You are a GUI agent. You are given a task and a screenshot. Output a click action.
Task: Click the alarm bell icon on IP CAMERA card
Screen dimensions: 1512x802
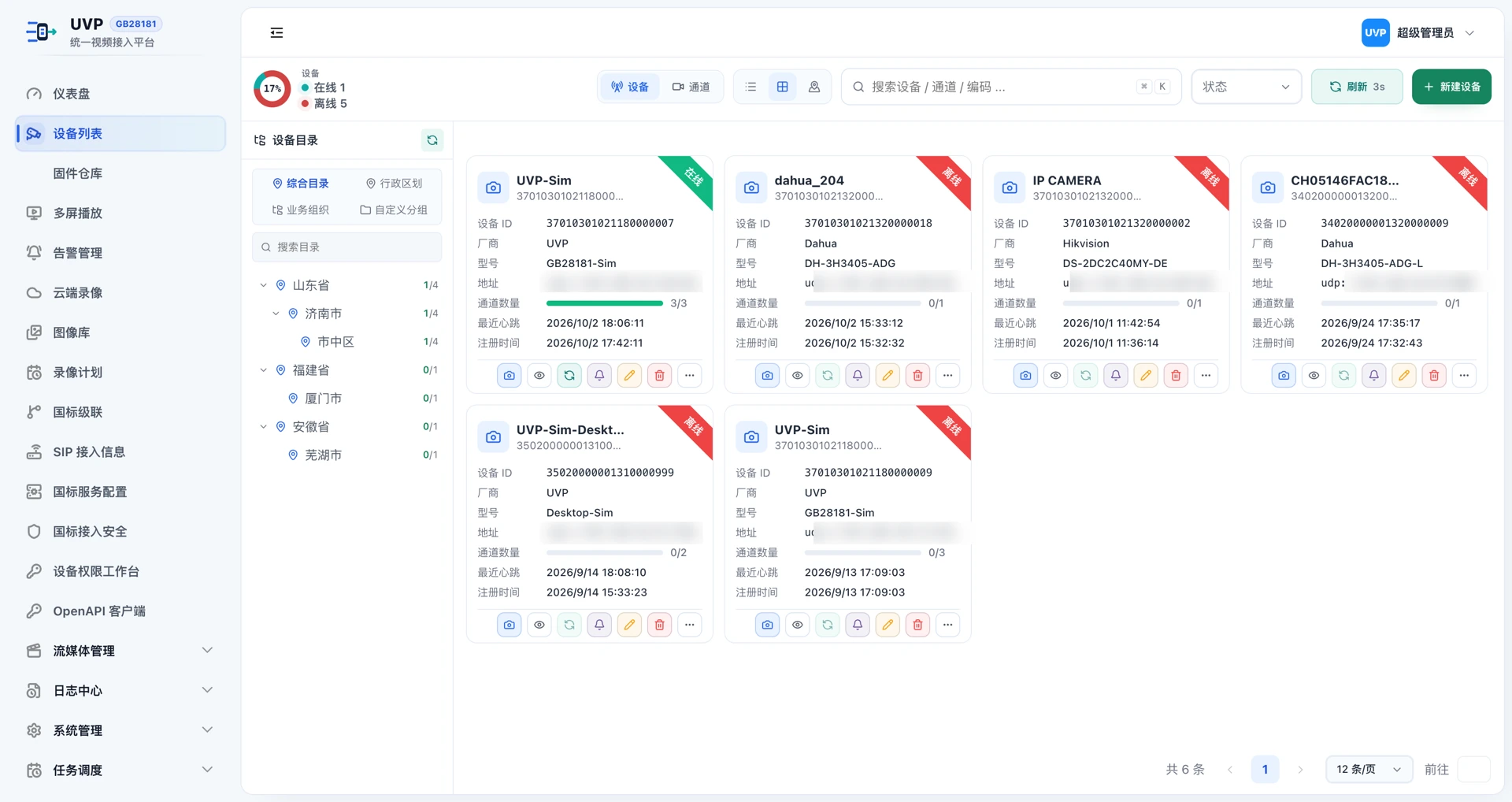coord(1116,376)
